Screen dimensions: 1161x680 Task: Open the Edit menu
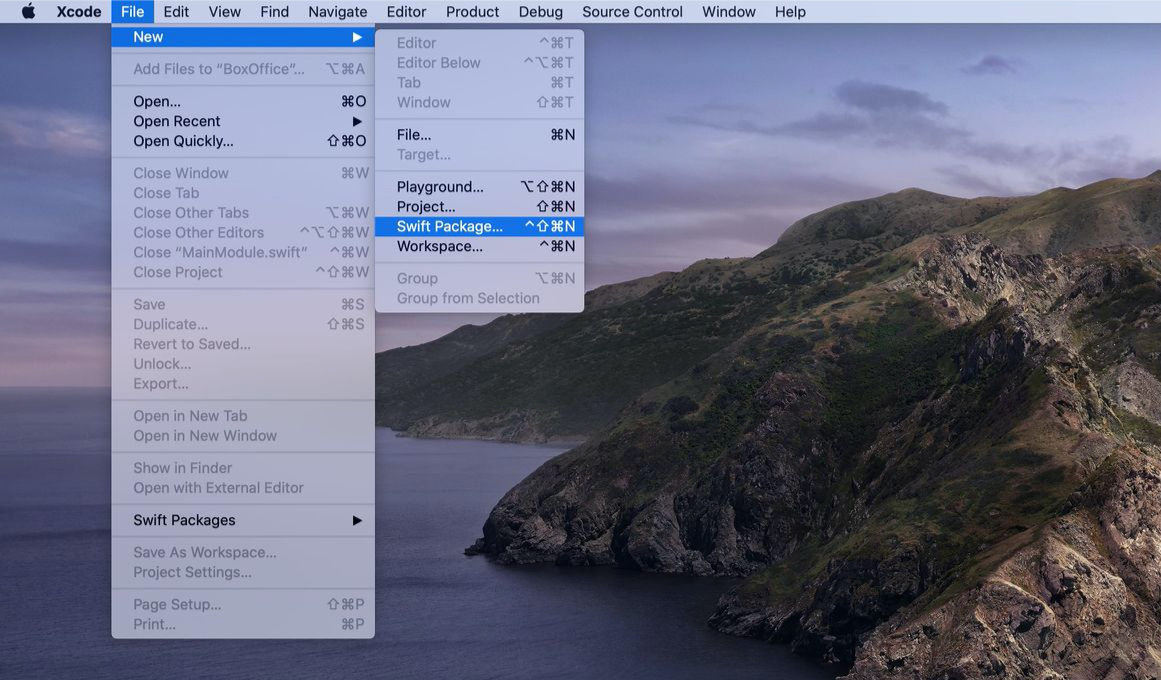(x=175, y=11)
